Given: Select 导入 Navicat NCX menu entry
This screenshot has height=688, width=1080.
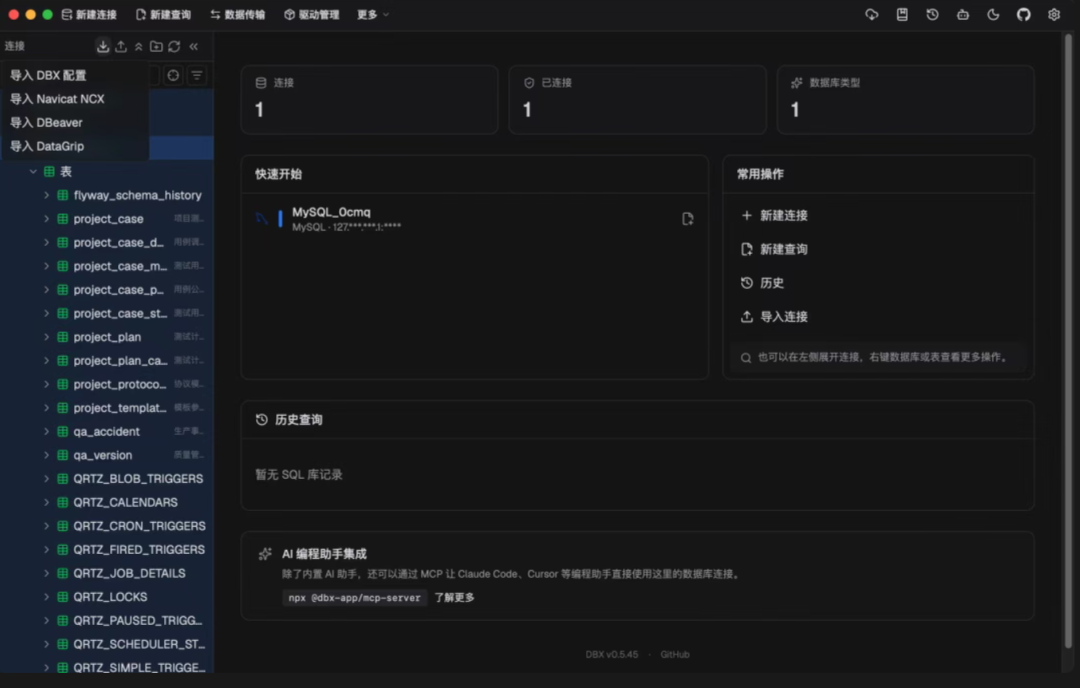Looking at the screenshot, I should (x=74, y=99).
